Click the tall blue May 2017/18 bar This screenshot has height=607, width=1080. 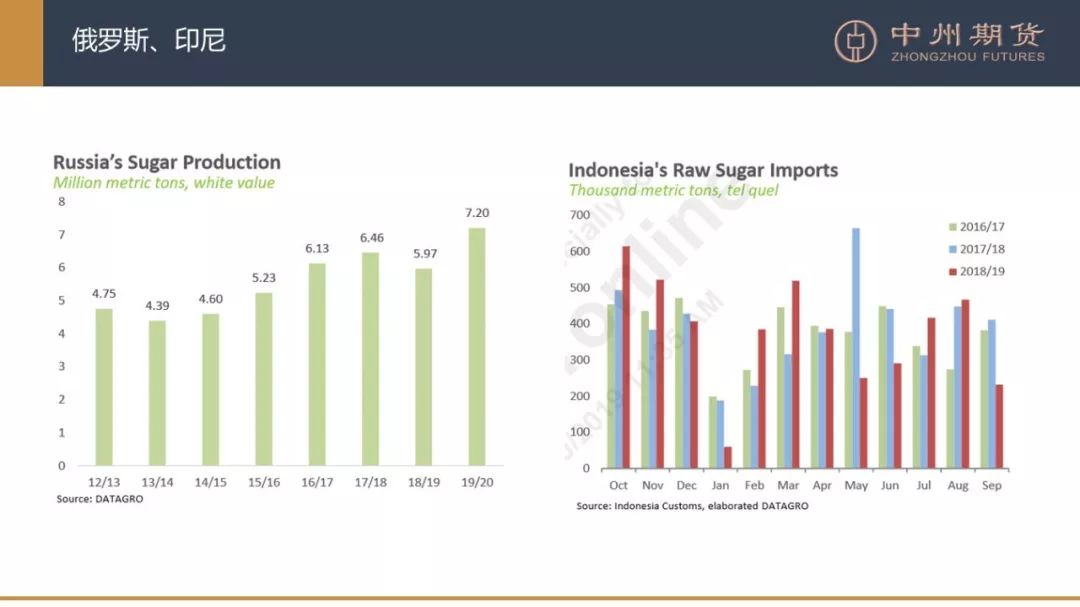855,349
